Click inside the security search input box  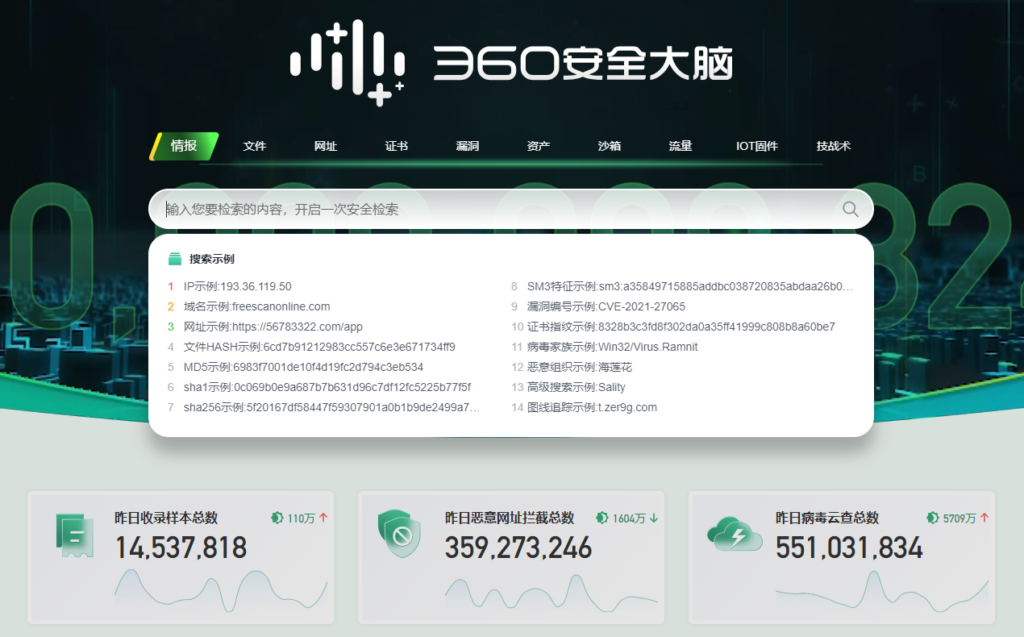pyautogui.click(x=450, y=209)
